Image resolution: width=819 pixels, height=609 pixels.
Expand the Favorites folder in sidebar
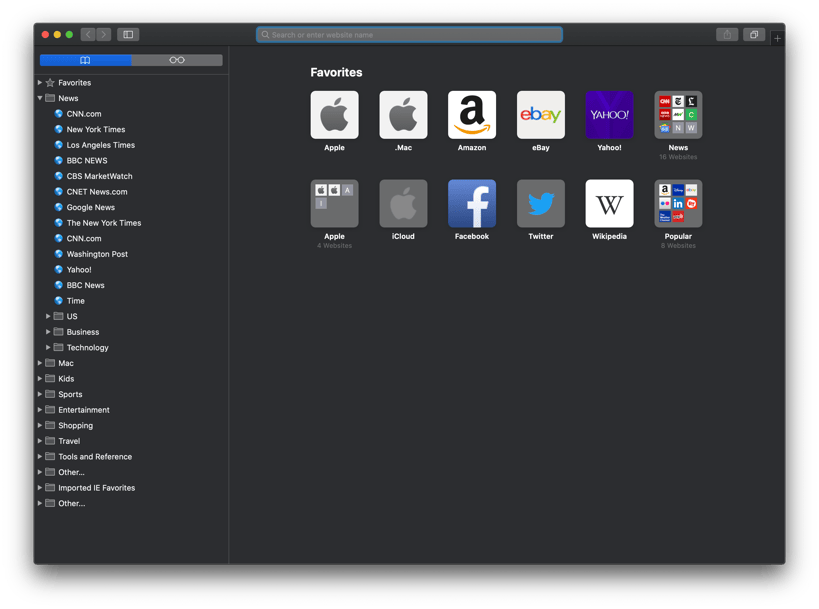click(x=40, y=83)
